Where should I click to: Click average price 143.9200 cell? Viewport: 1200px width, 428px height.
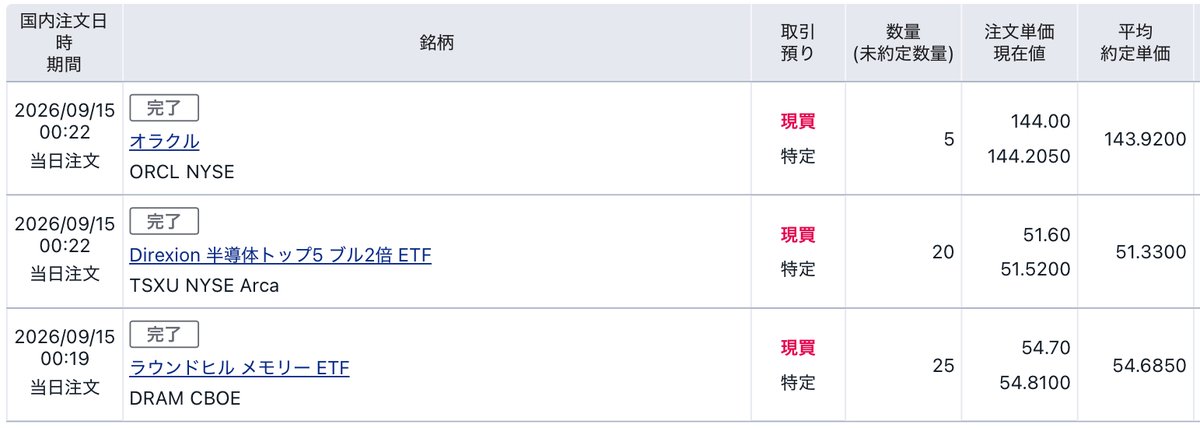pyautogui.click(x=1137, y=139)
